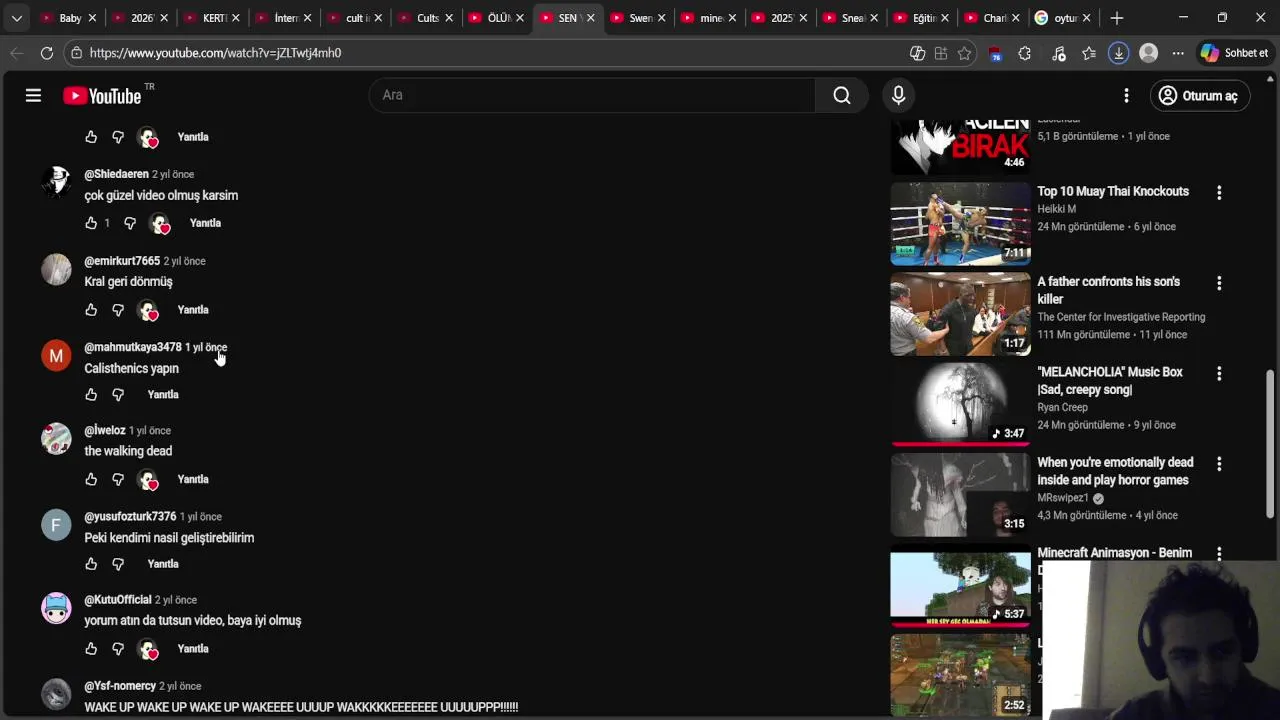This screenshot has height=720, width=1280.
Task: Like the comment by @İweloz
Action: pos(91,480)
